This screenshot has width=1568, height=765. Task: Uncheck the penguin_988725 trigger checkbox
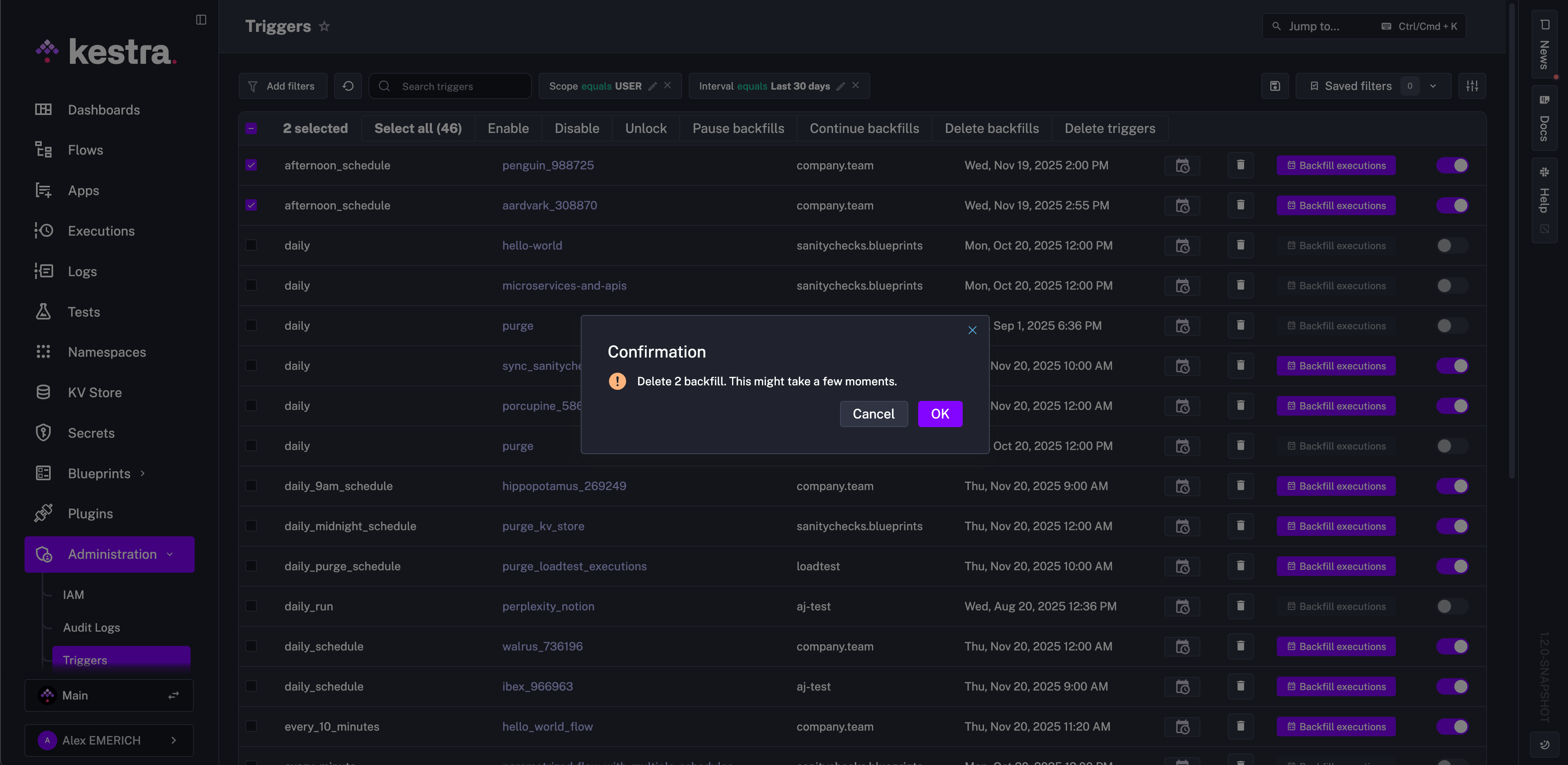251,165
